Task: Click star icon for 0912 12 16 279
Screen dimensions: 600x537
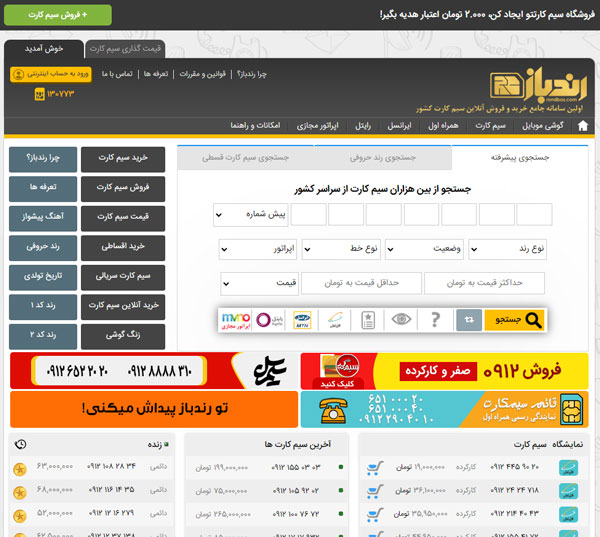Action: point(20,516)
